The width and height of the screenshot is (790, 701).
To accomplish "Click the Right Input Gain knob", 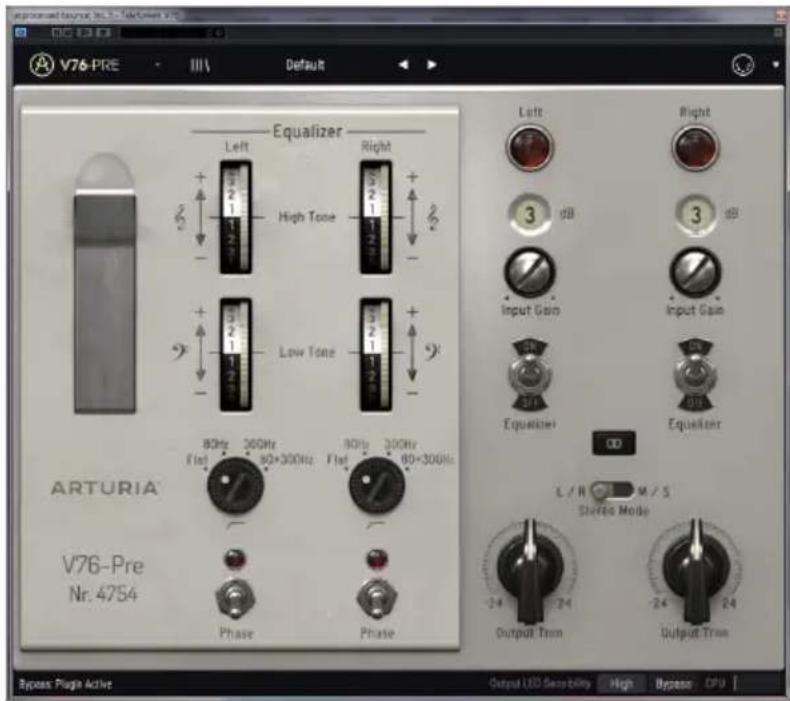I will (x=695, y=272).
